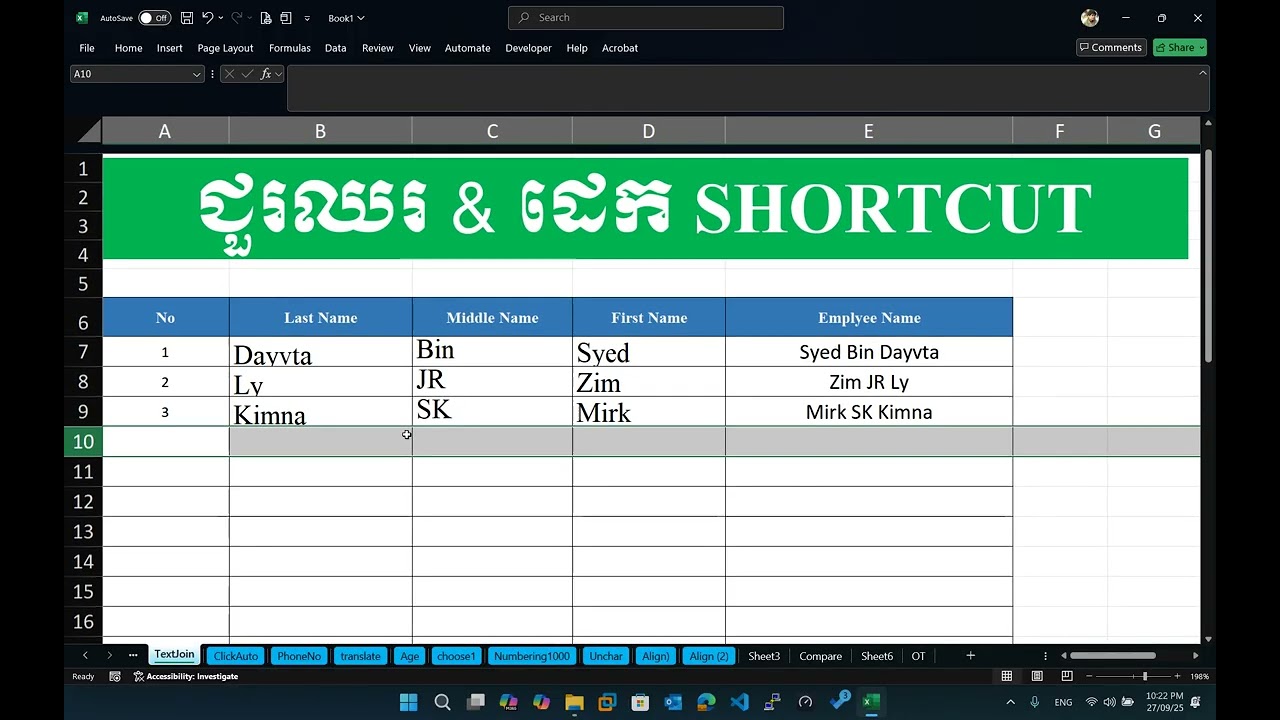Switch to Page Break Preview icon in status bar

pyautogui.click(x=1067, y=676)
